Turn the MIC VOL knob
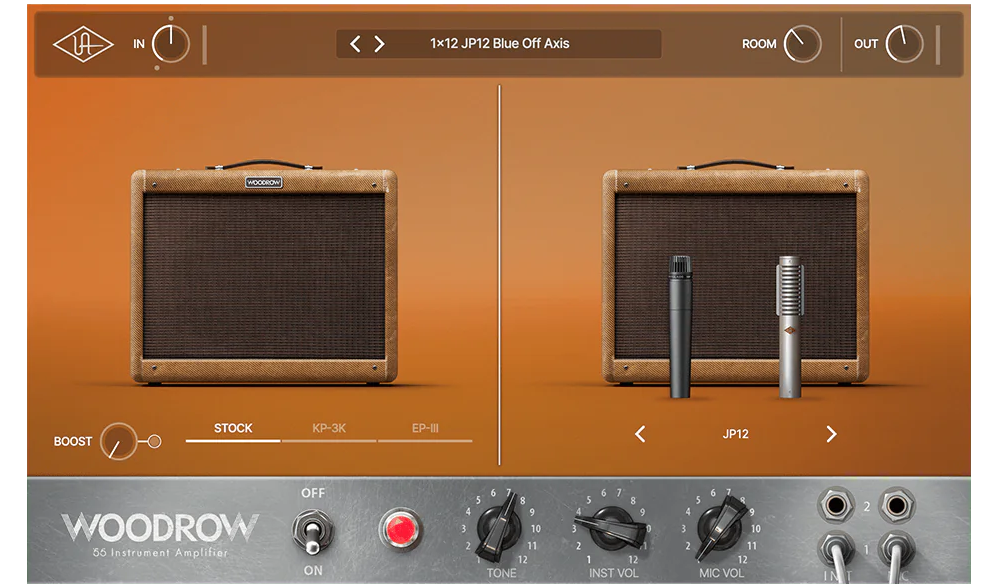Screen dimensions: 998x588 pyautogui.click(x=720, y=528)
